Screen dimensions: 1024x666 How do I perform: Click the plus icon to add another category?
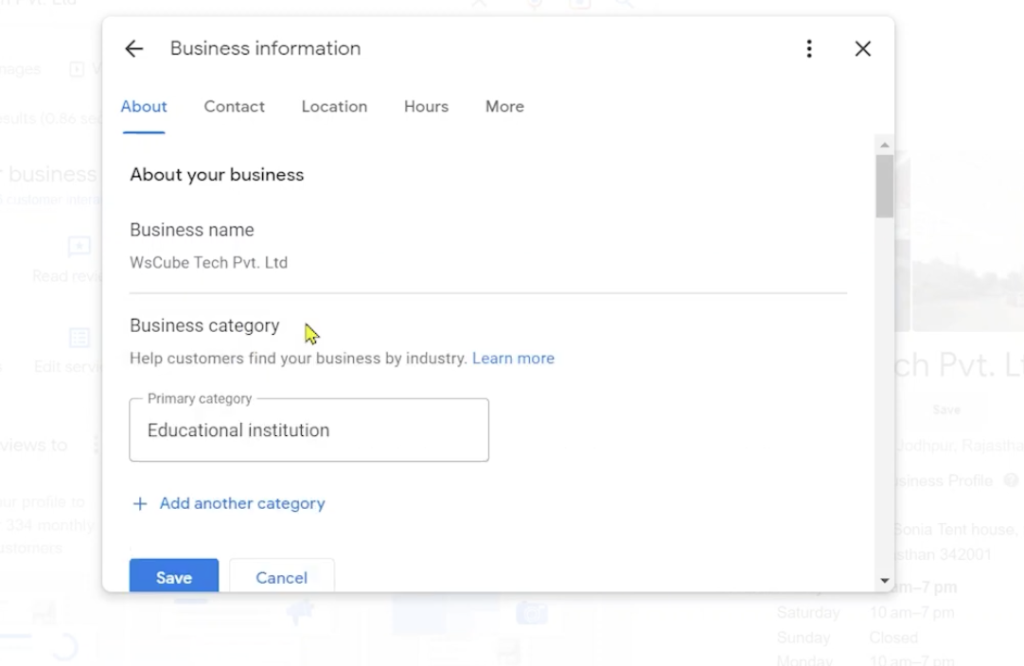(140, 504)
